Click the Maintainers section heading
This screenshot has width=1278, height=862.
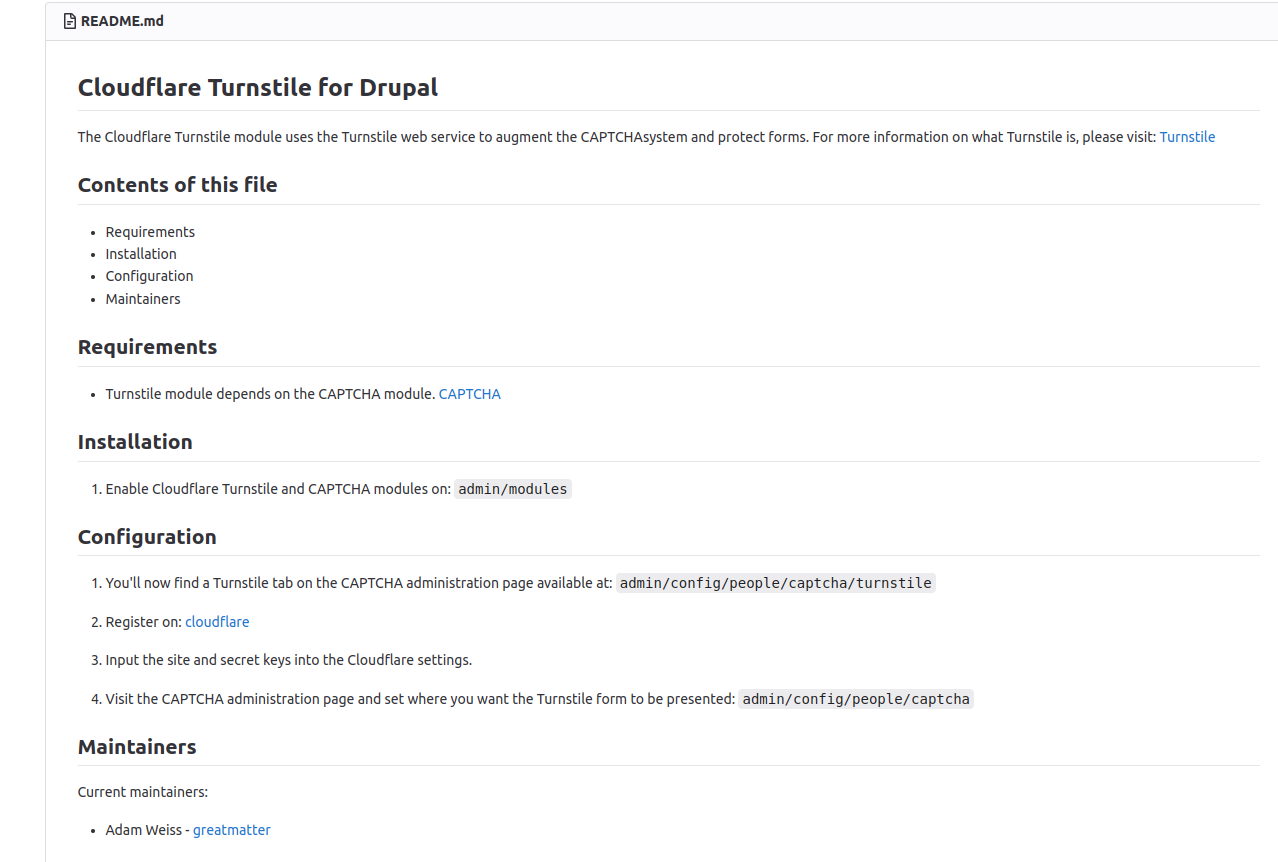click(x=137, y=747)
